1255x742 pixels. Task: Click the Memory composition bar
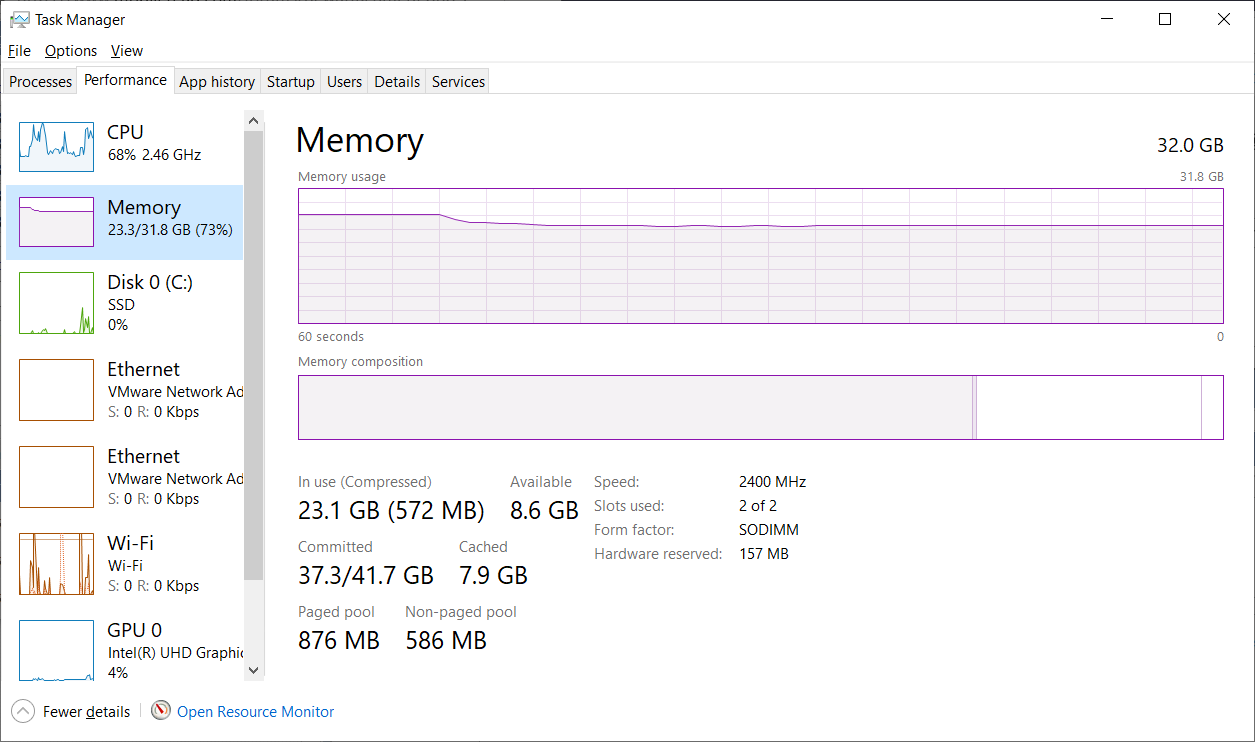click(760, 407)
